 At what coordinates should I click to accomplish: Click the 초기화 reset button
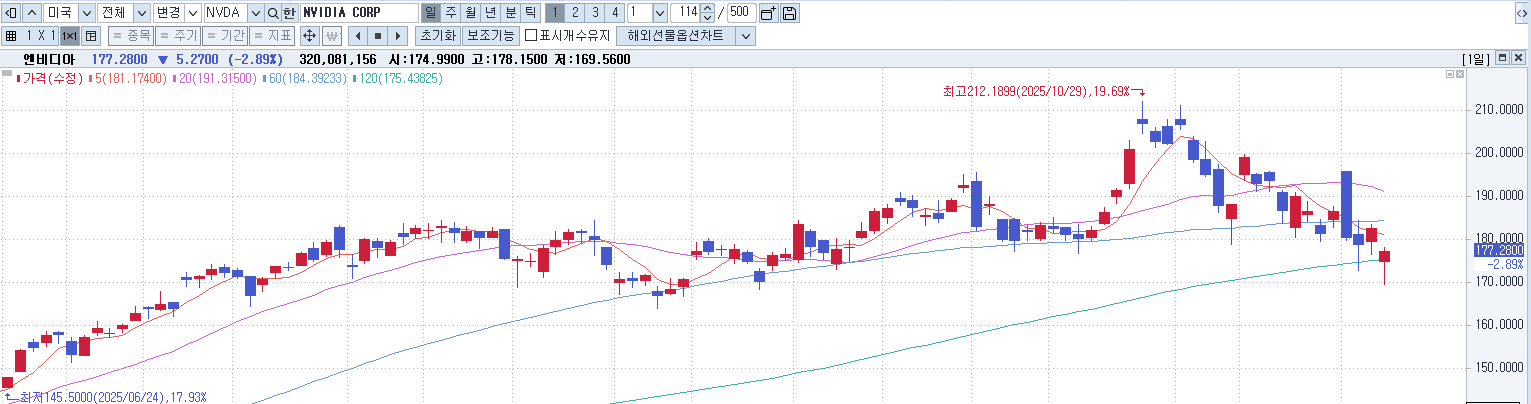pyautogui.click(x=437, y=36)
